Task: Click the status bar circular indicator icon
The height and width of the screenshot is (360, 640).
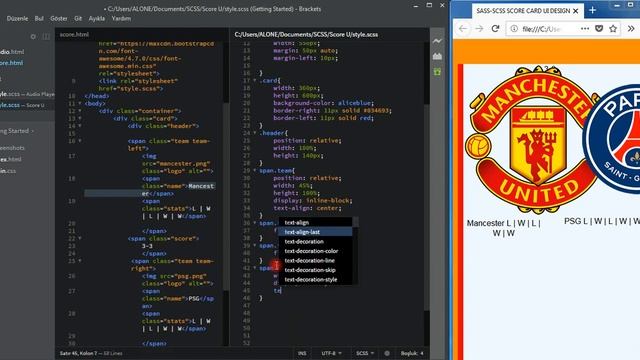Action: pos(387,353)
